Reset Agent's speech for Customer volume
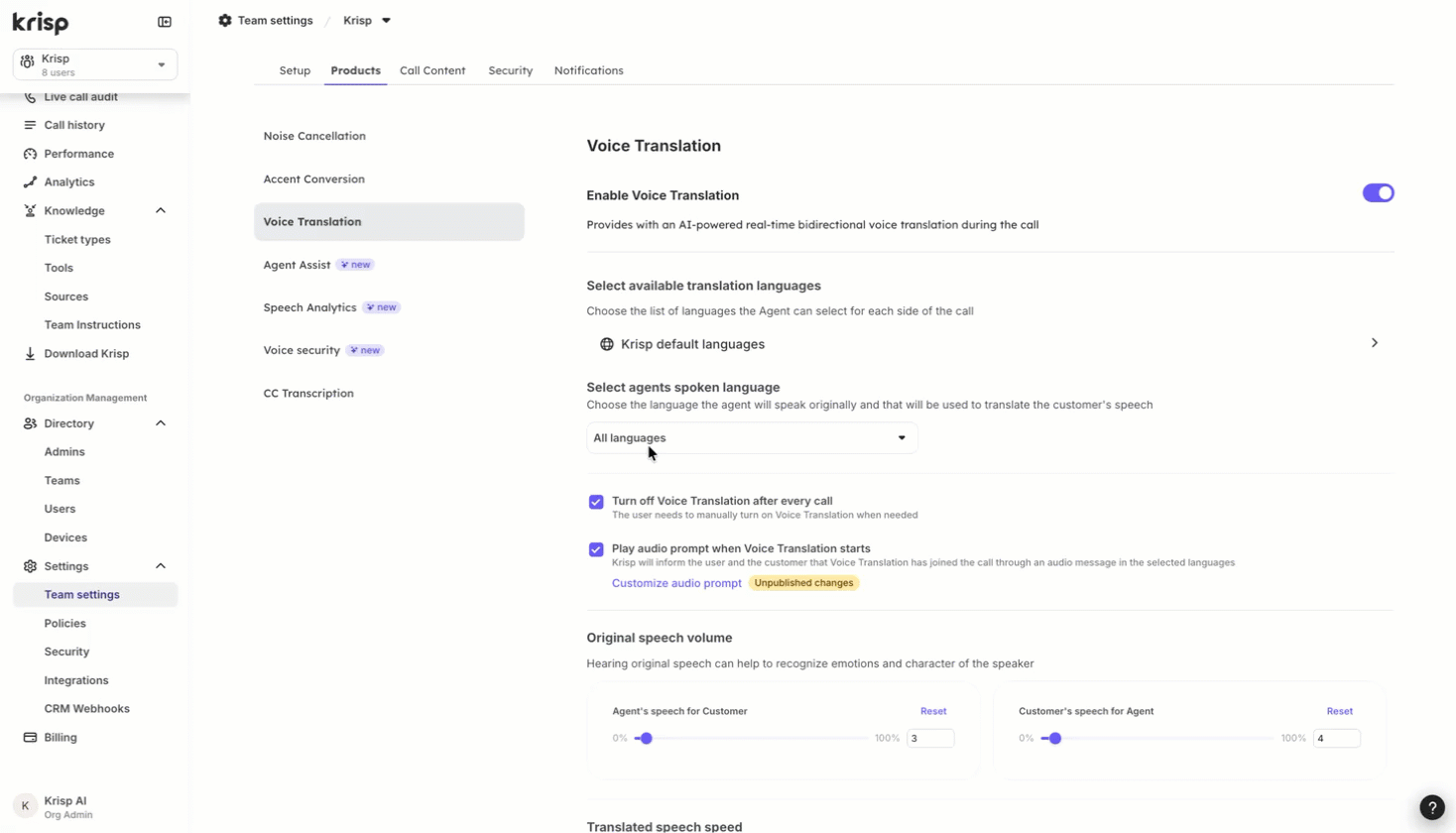Viewport: 1456px width, 833px height. [933, 711]
